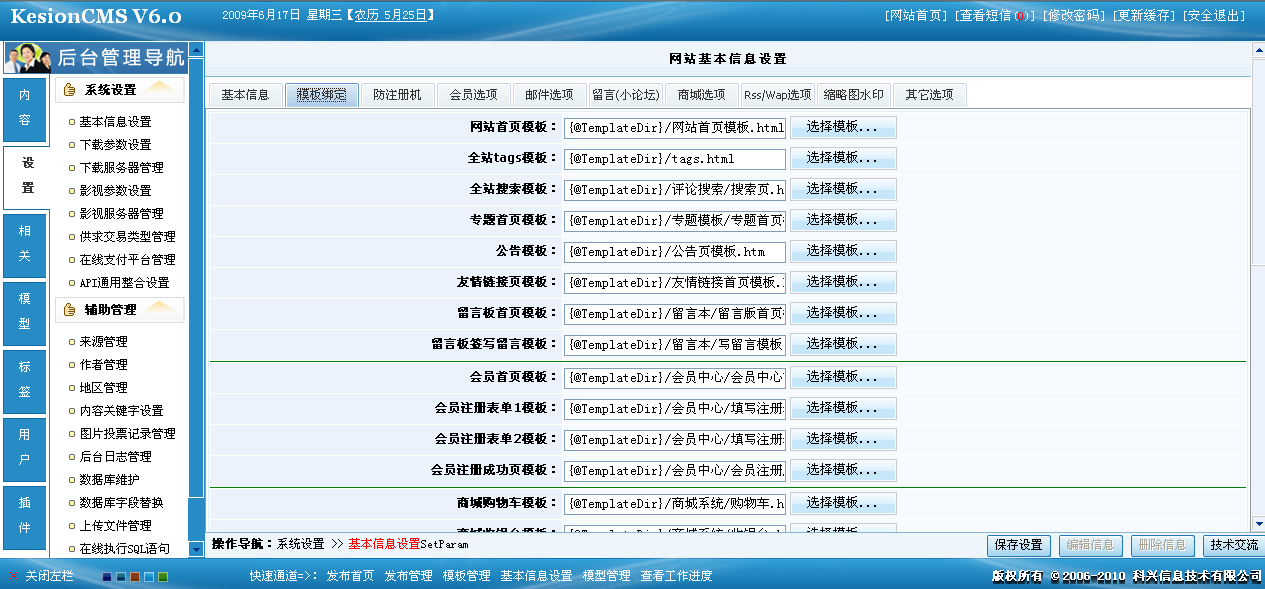The image size is (1265, 589).
Task: Choose a template for 网站首页模板
Action: [x=843, y=127]
